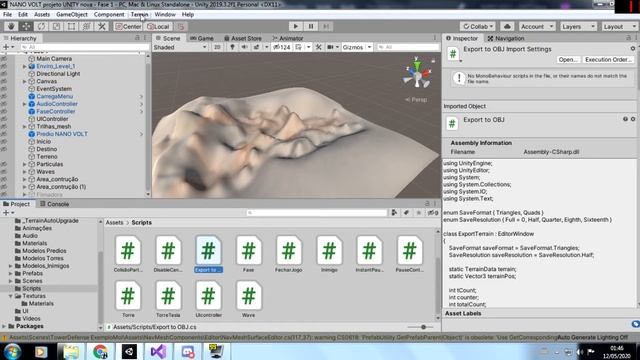
Task: Select the Torre script asset
Action: (128, 299)
